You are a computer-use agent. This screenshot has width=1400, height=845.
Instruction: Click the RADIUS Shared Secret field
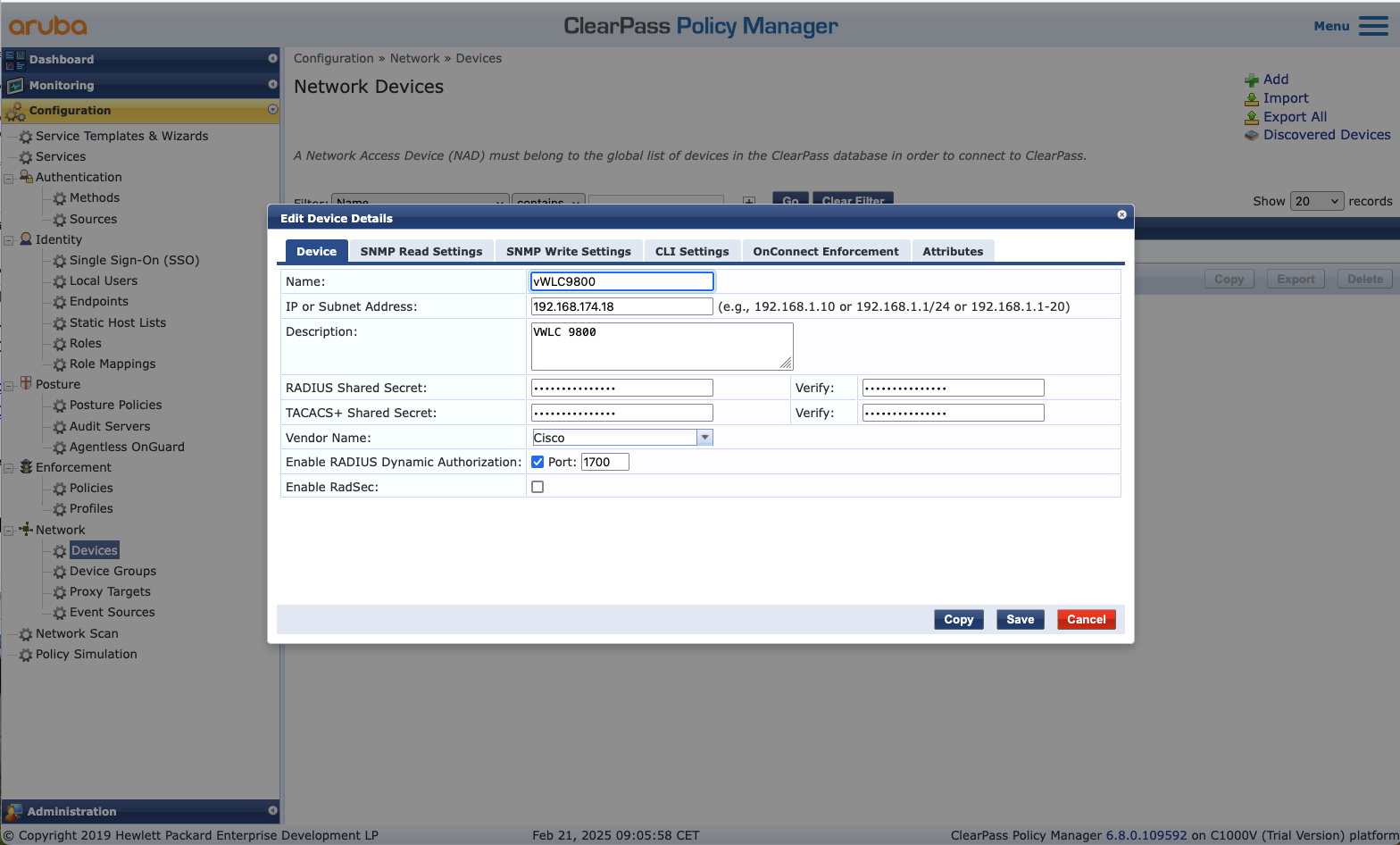pyautogui.click(x=622, y=388)
